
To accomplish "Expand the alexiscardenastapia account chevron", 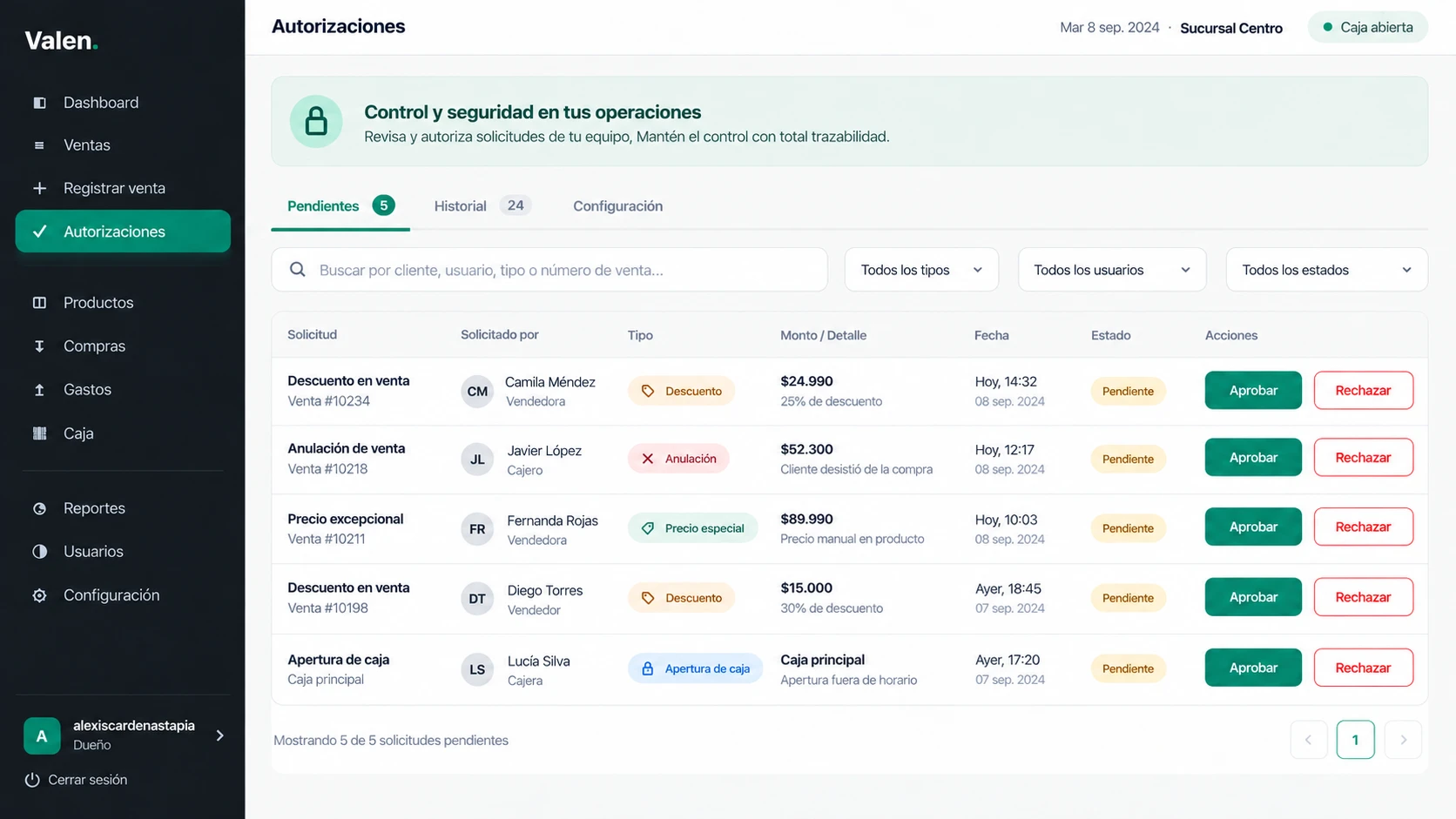I will (x=219, y=735).
